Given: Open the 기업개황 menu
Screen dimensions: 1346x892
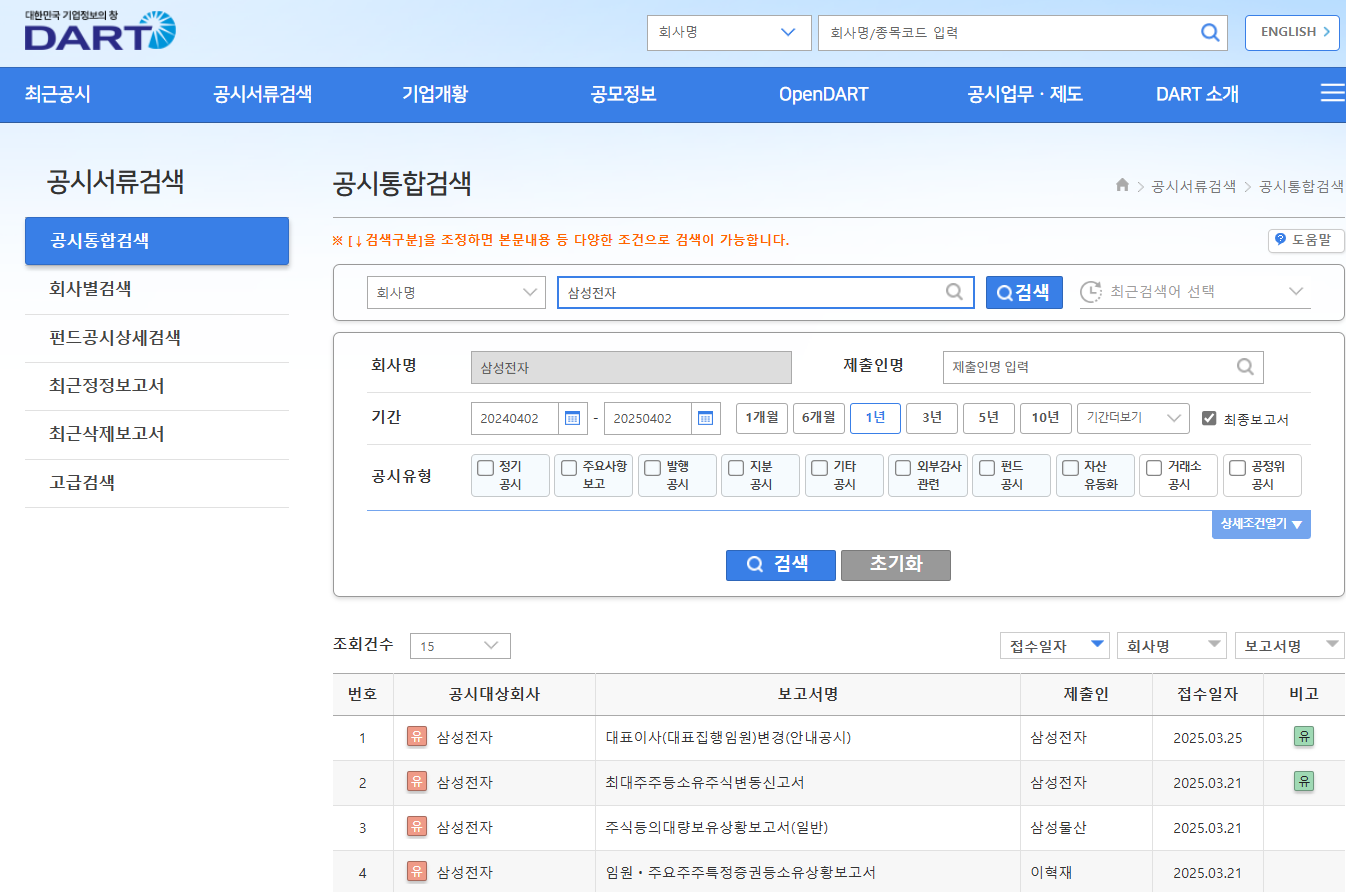Looking at the screenshot, I should pyautogui.click(x=435, y=94).
